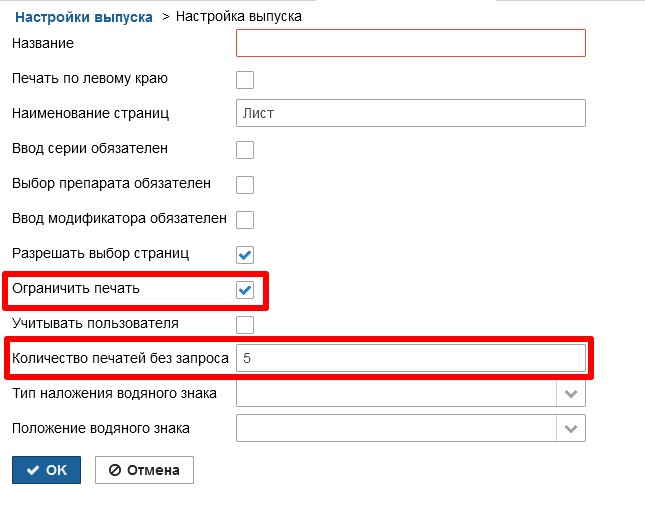Open Положение водяного знака dropdown arrow
The image size is (645, 512).
pyautogui.click(x=571, y=429)
